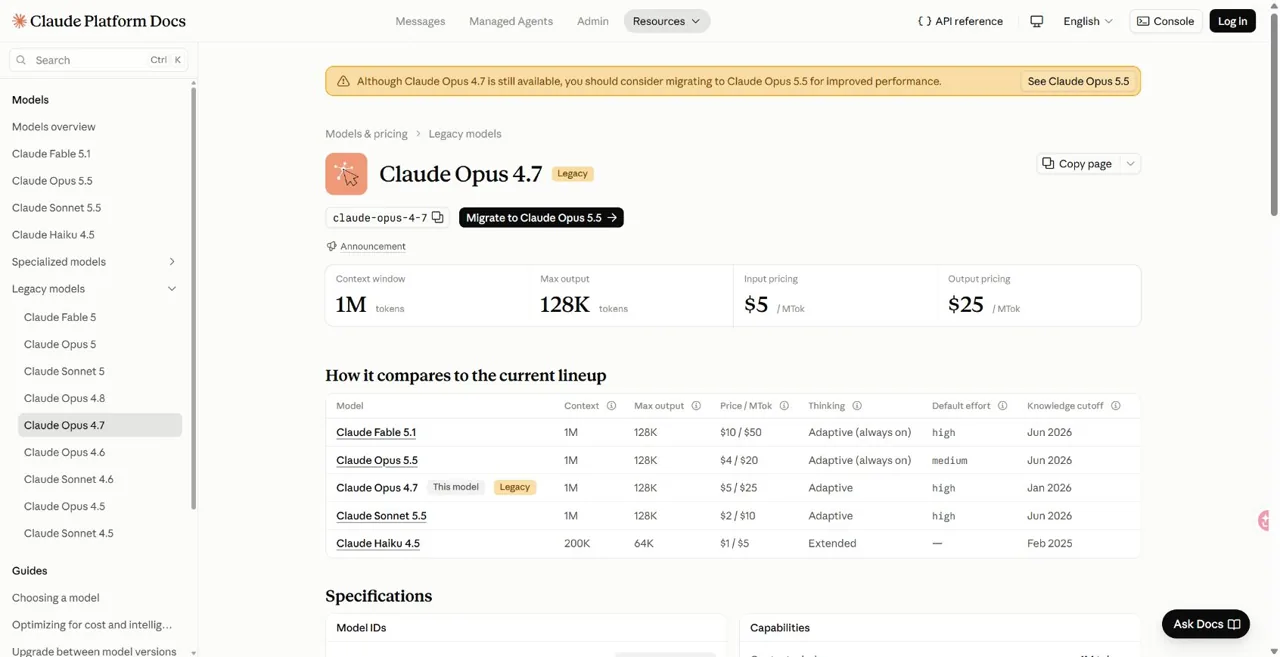
Task: Open the API reference link
Action: (x=960, y=21)
